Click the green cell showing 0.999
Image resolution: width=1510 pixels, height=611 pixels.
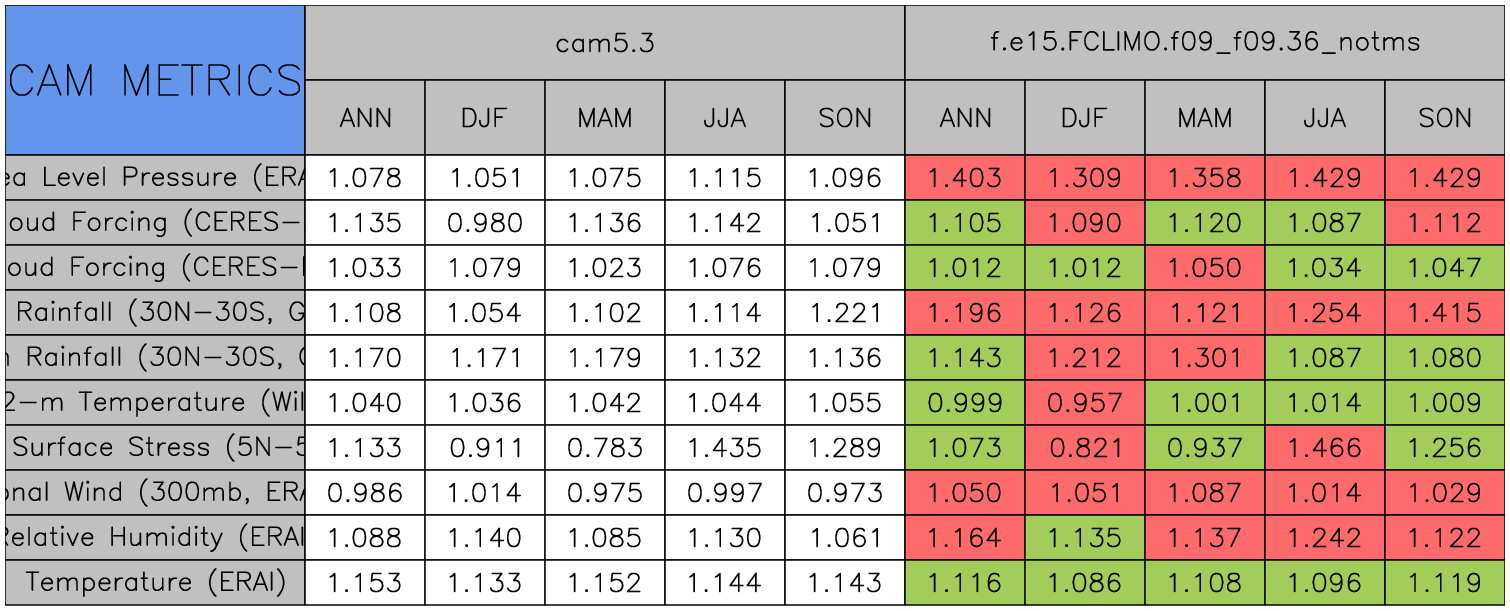(965, 403)
